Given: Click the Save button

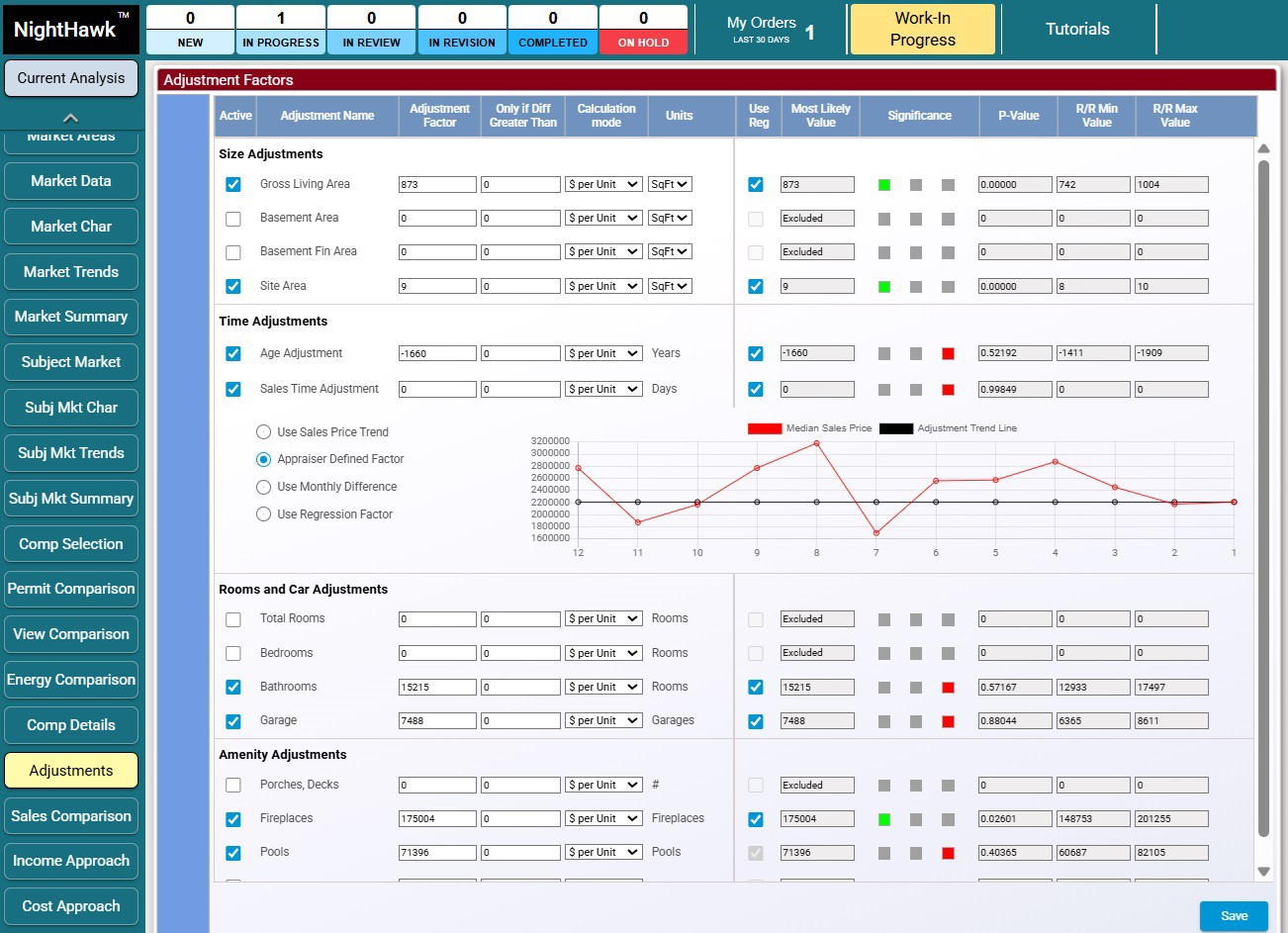Looking at the screenshot, I should pyautogui.click(x=1234, y=916).
